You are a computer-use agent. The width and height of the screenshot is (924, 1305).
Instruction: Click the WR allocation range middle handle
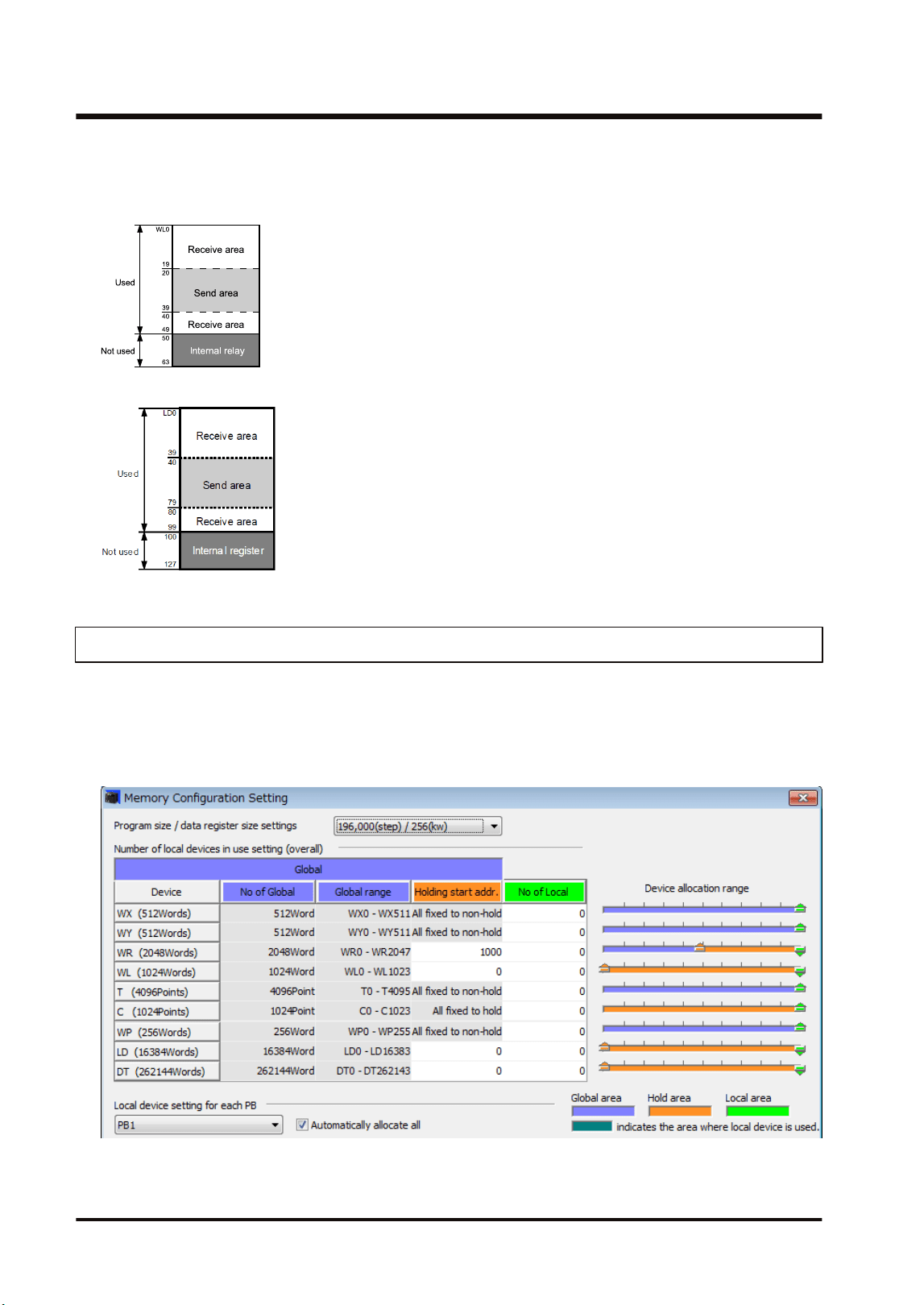point(700,947)
